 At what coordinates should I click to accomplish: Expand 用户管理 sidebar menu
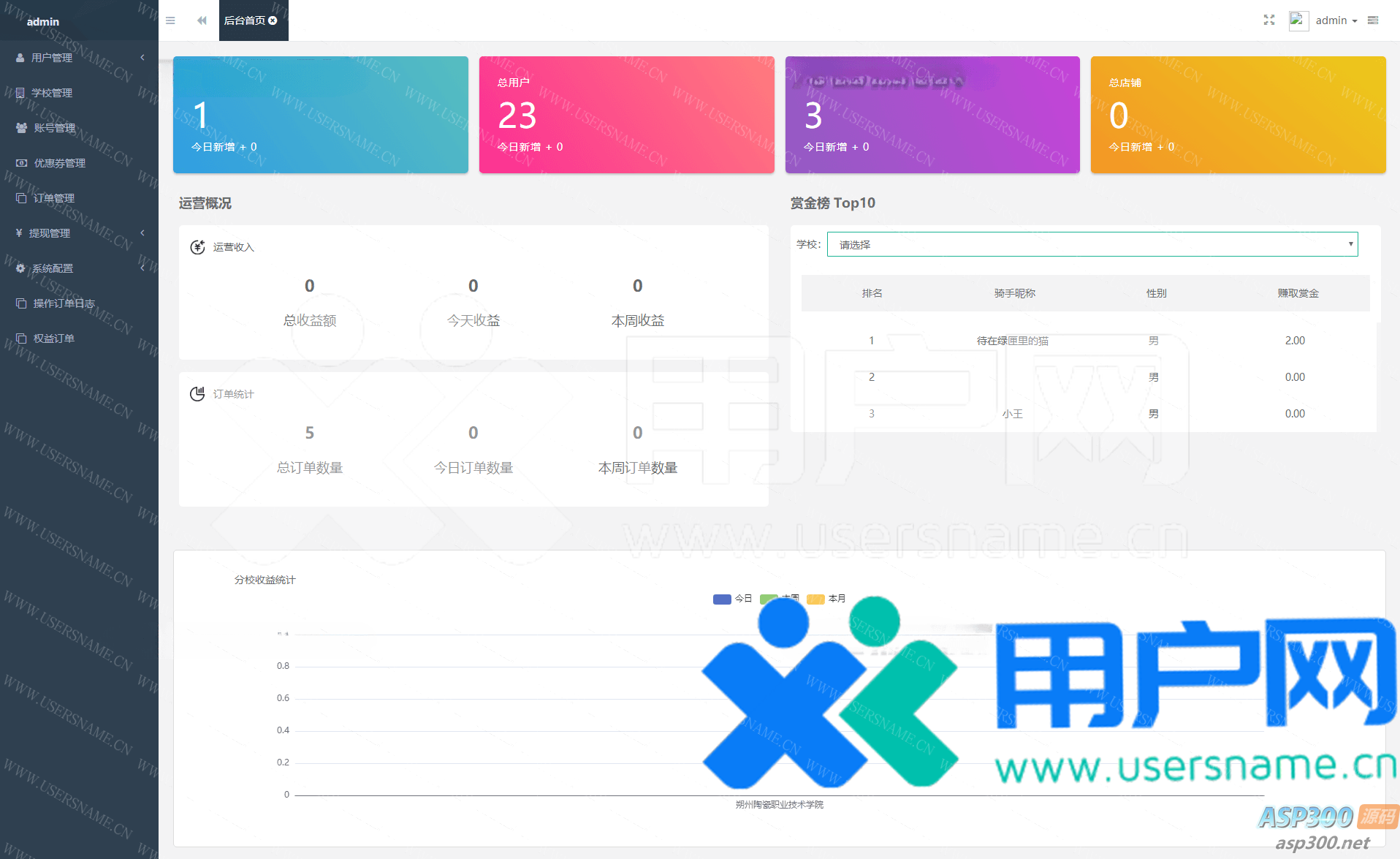tap(52, 58)
